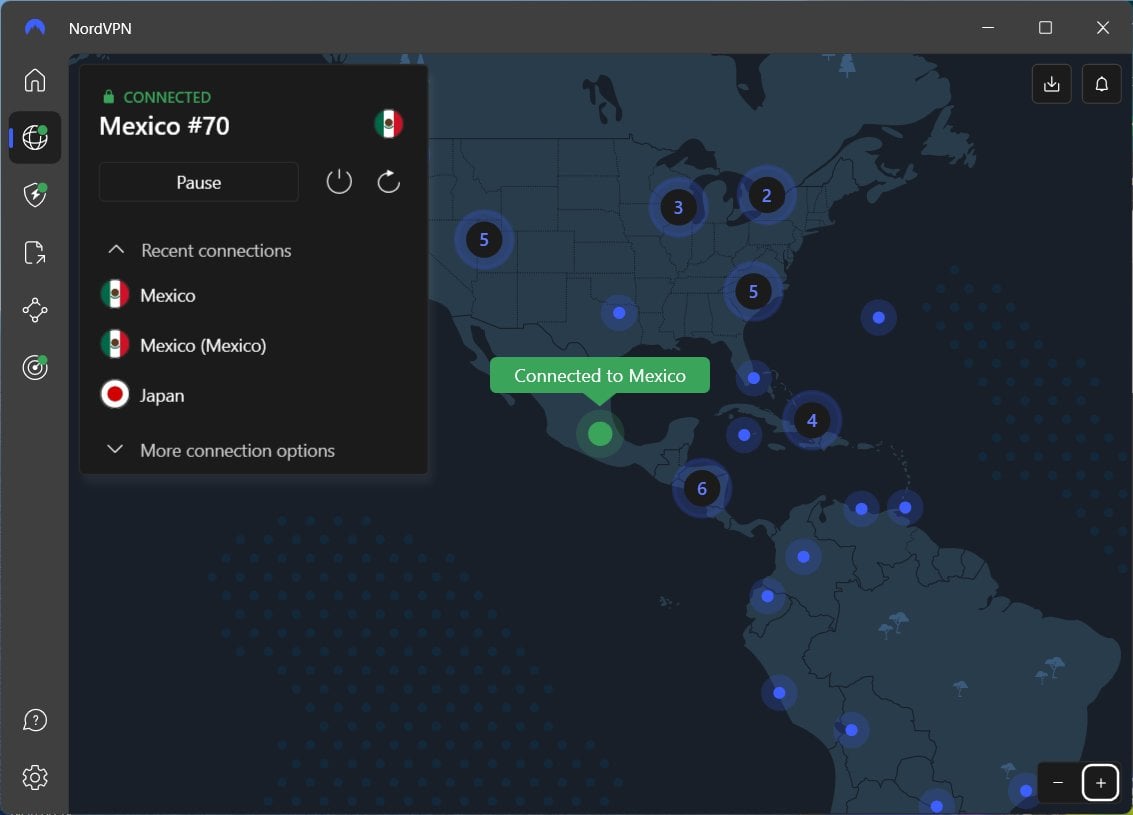Pause the current VPN connection

[198, 182]
